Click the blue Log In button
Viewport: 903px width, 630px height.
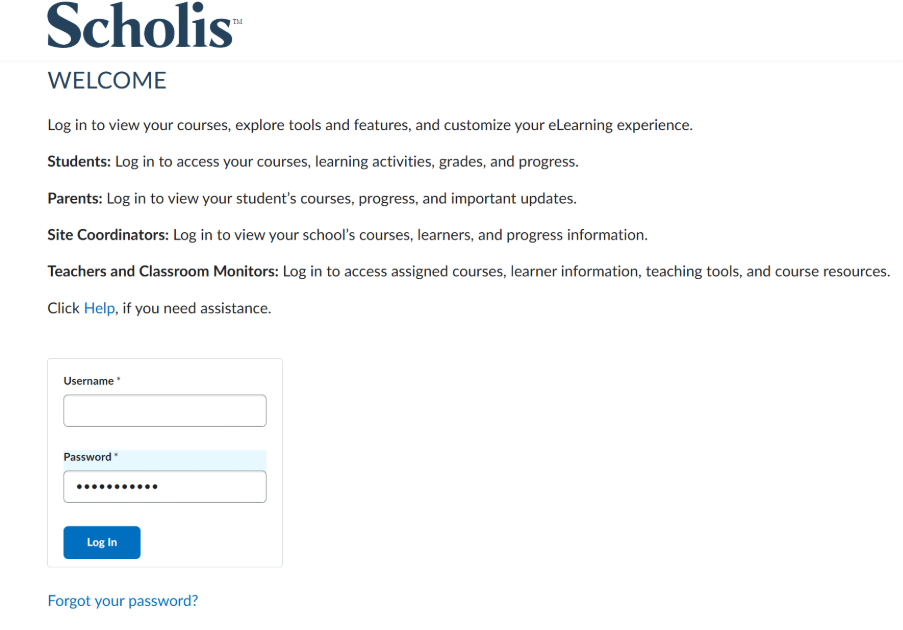click(102, 542)
